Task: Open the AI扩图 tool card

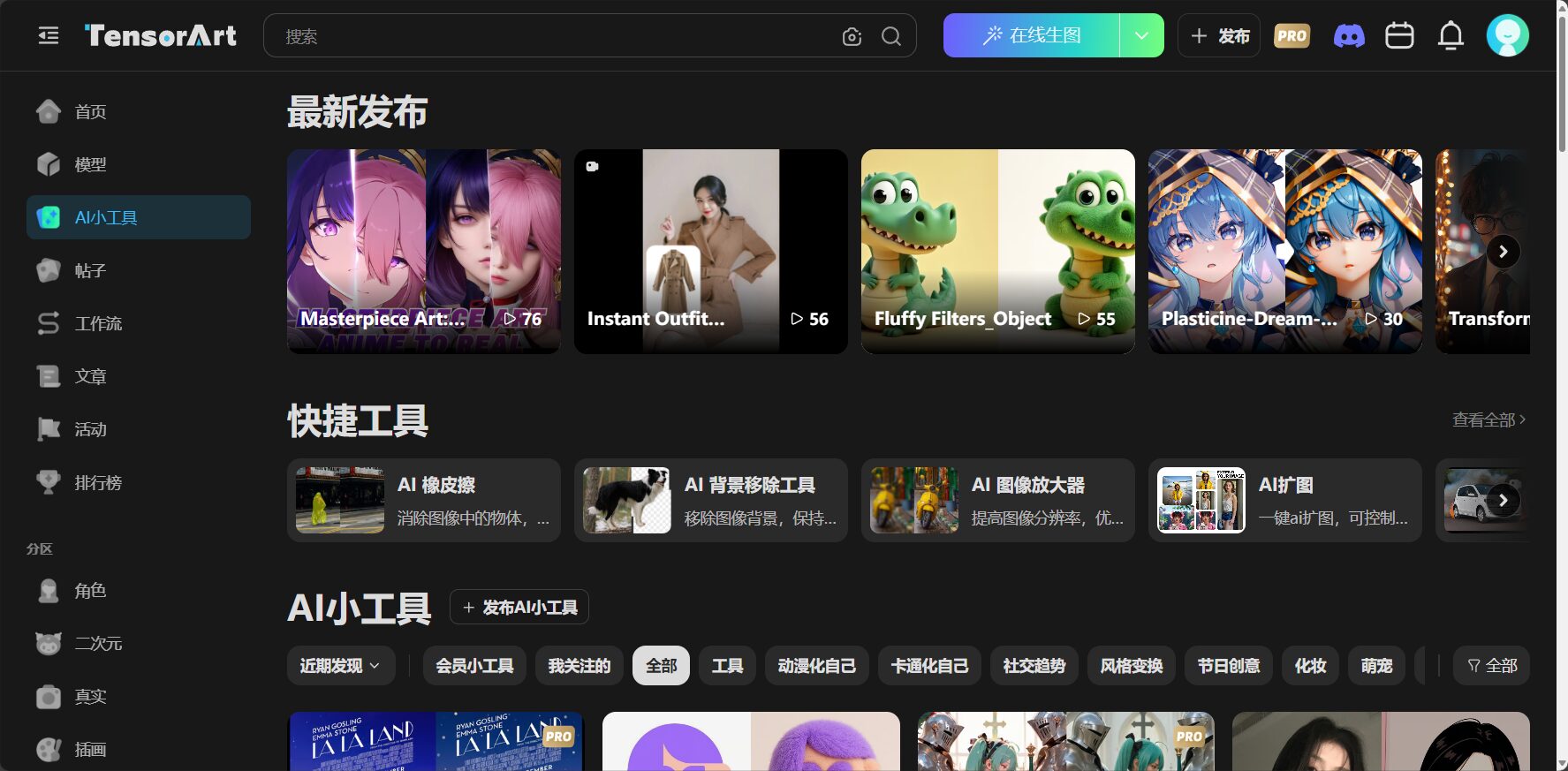Action: [x=1285, y=500]
